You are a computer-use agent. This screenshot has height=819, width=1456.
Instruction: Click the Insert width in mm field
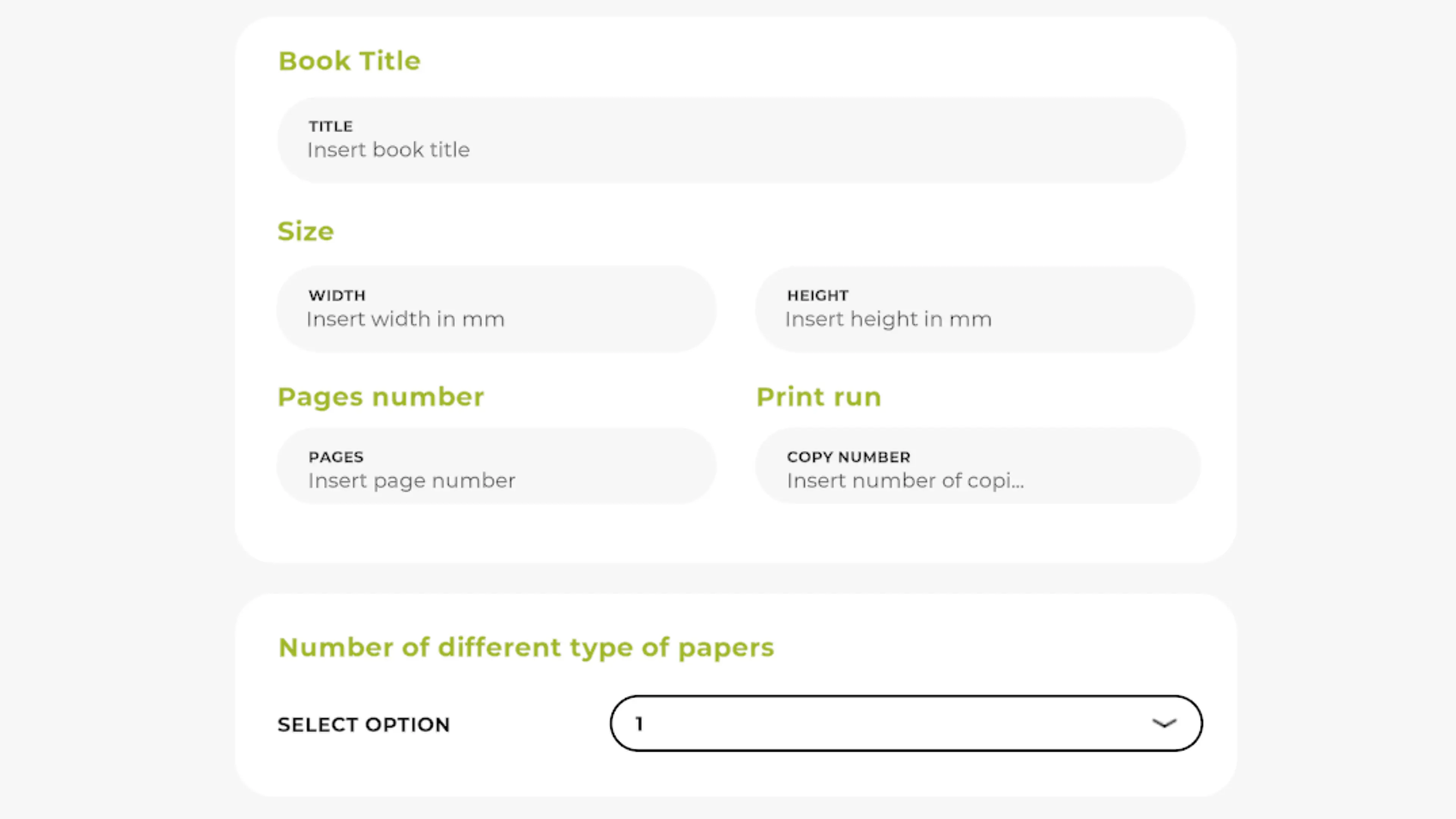(496, 309)
